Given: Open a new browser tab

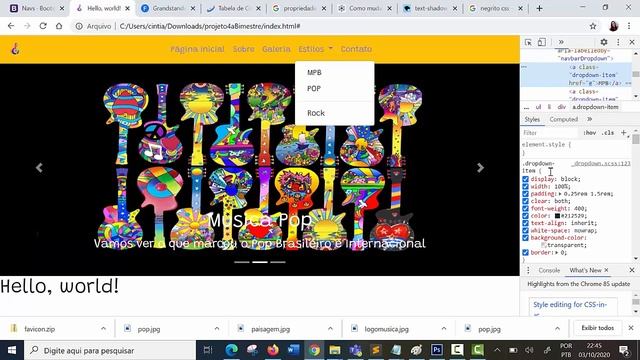Looking at the screenshot, I should tap(539, 8).
